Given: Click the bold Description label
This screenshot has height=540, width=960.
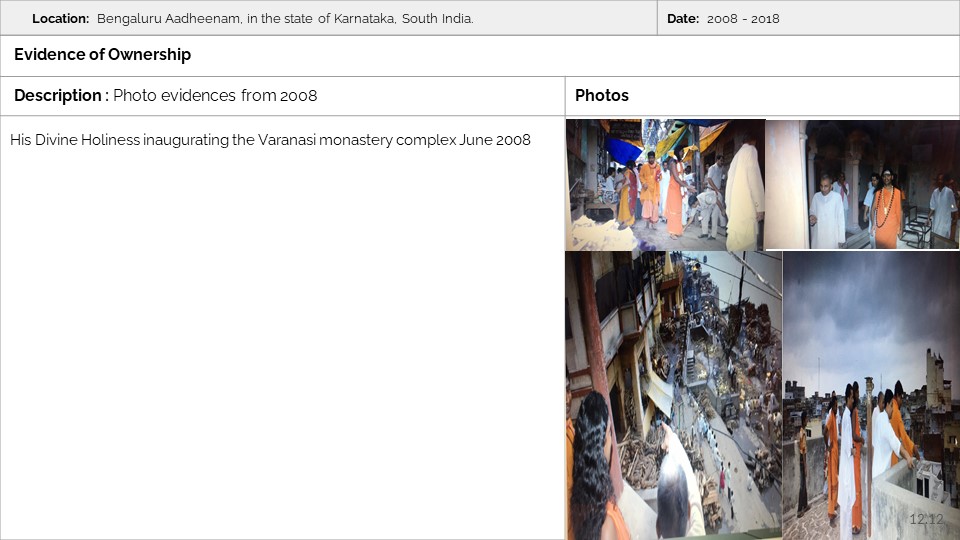Looking at the screenshot, I should (x=59, y=96).
